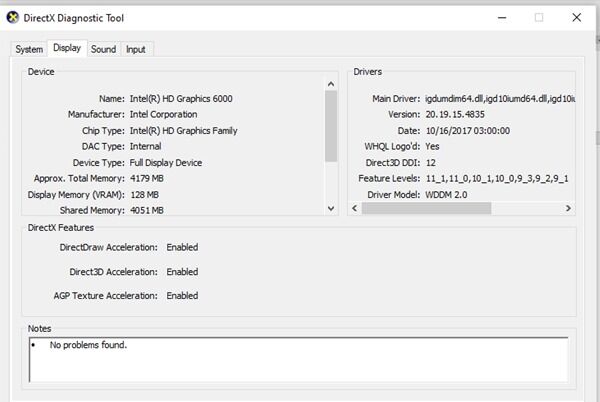
Task: Click the 'Full Display Device' value
Action: pos(166,163)
